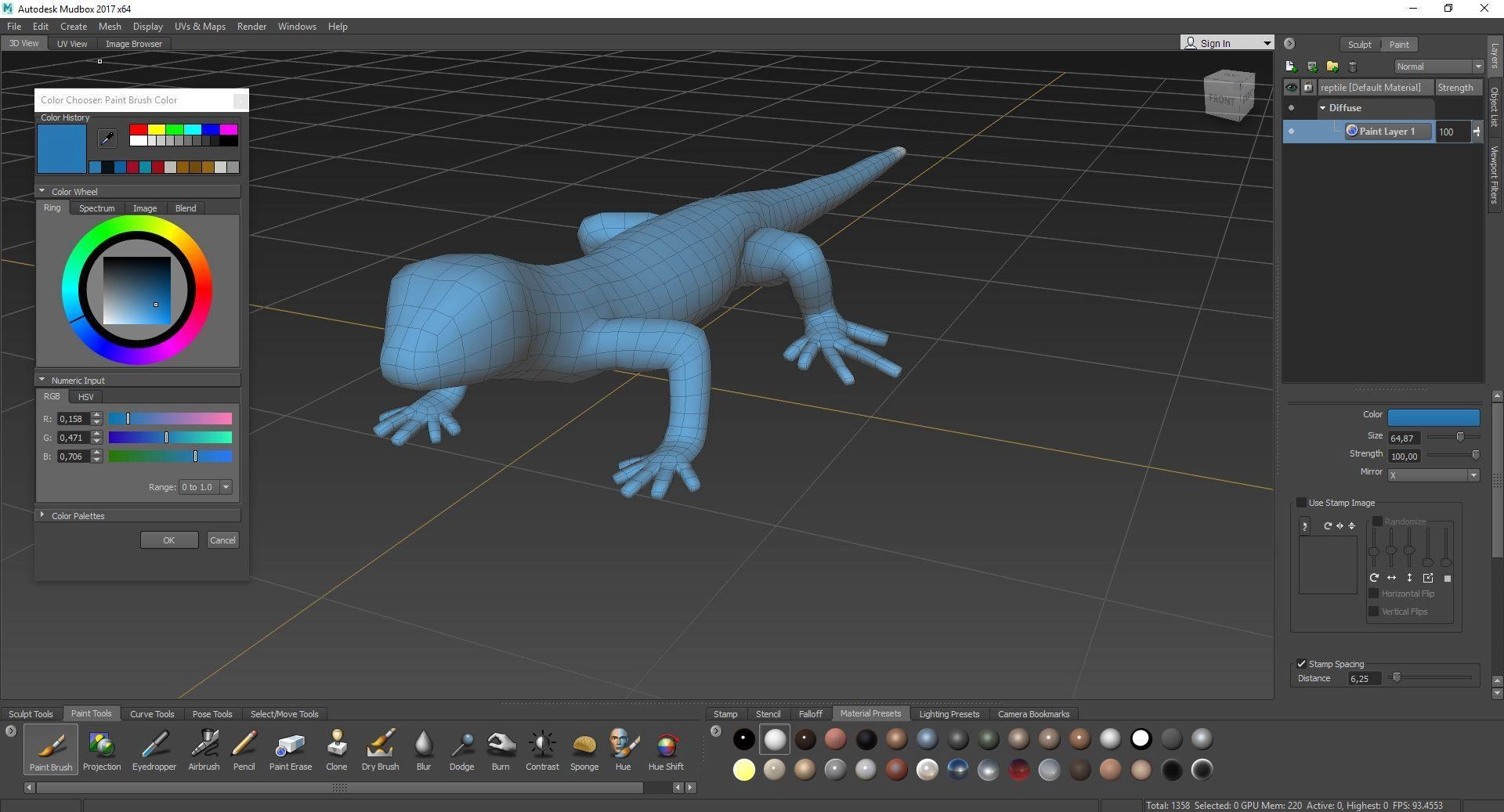
Task: Enable the Use Stamp Image checkbox
Action: (1301, 503)
